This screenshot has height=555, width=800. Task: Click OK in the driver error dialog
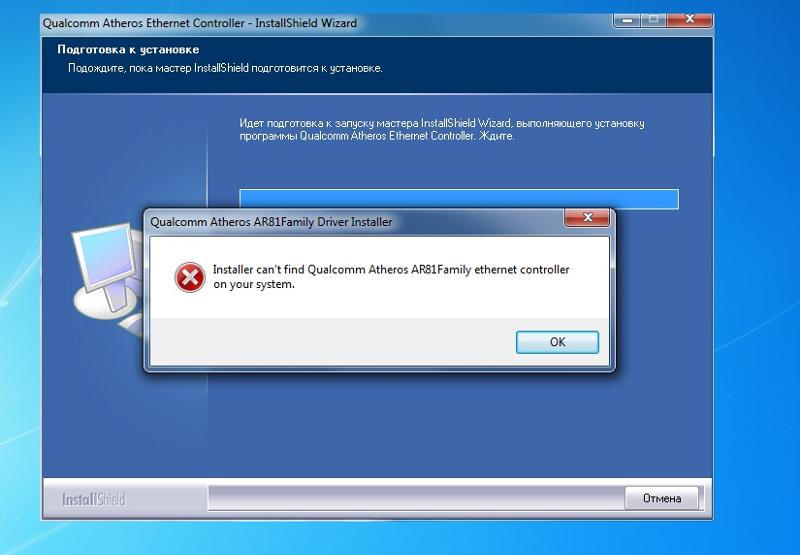pos(557,342)
